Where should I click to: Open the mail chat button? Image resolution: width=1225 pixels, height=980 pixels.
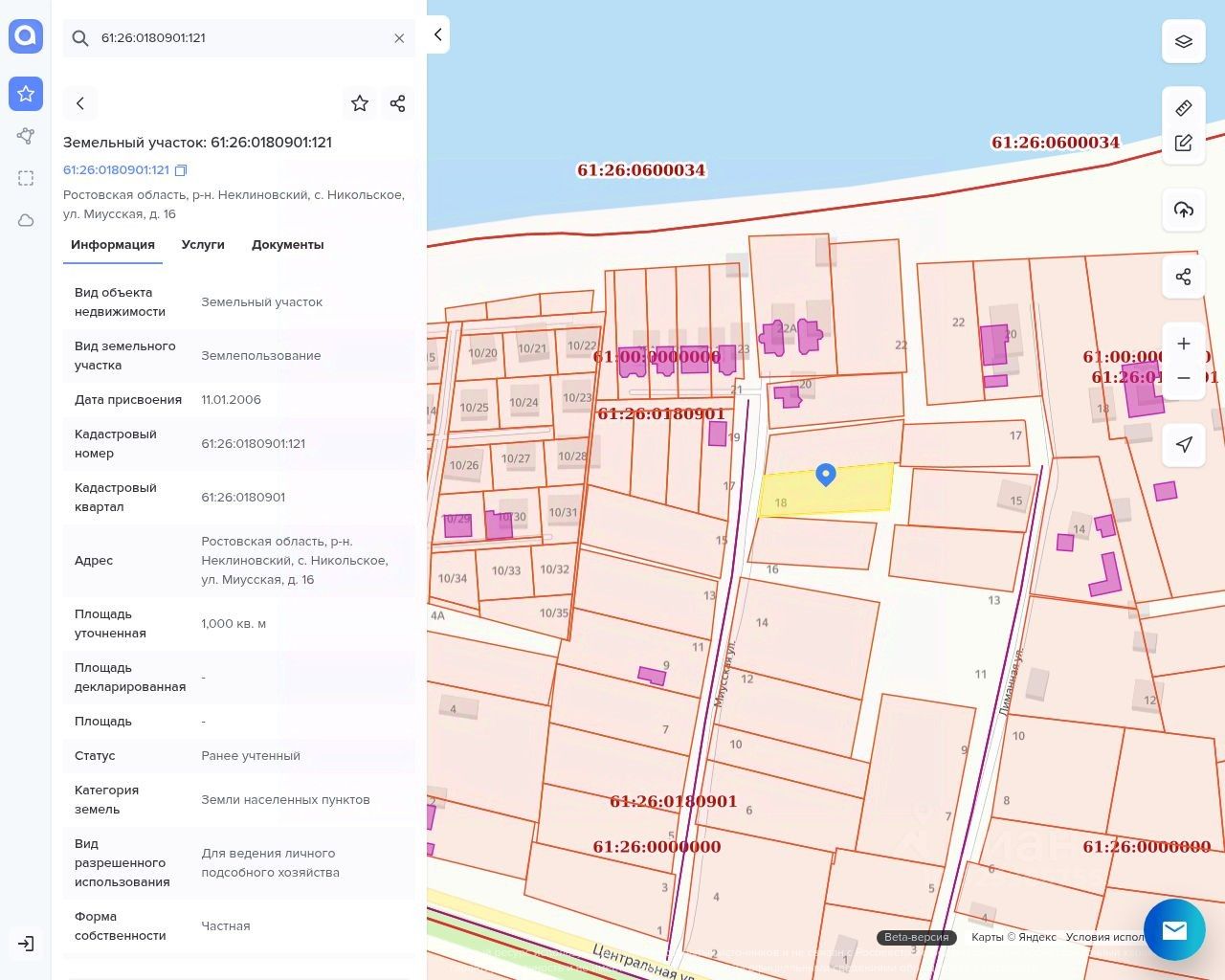(x=1174, y=929)
